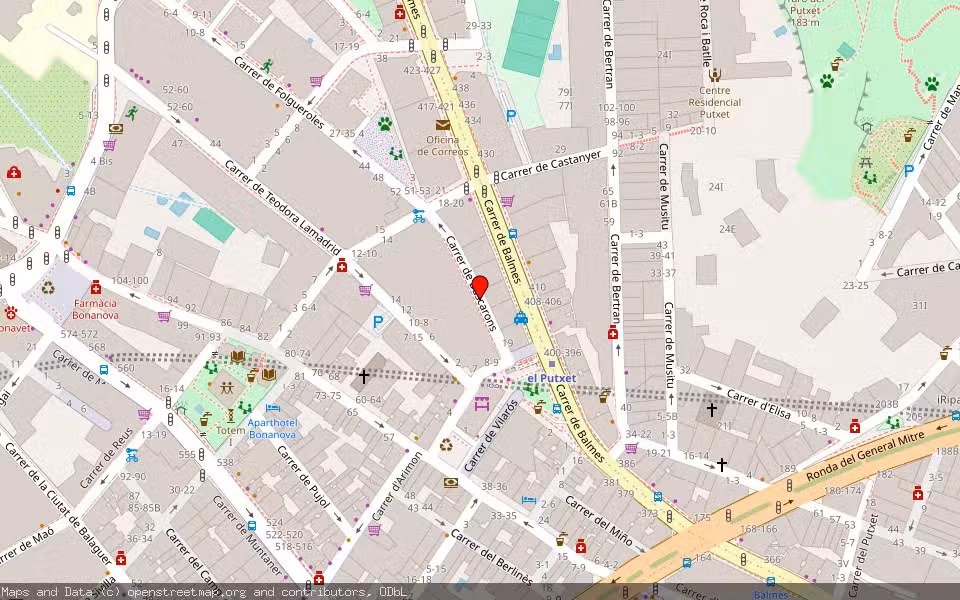
Task: Select the supermarket cart icon near number 386
Action: 631,448
